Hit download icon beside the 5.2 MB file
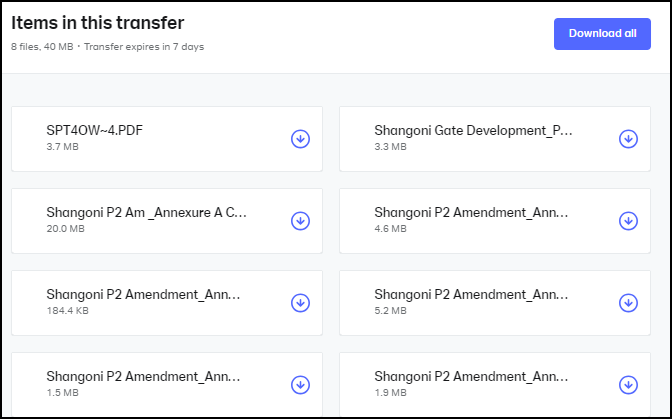Screen dimensions: 672x419 pyautogui.click(x=628, y=302)
